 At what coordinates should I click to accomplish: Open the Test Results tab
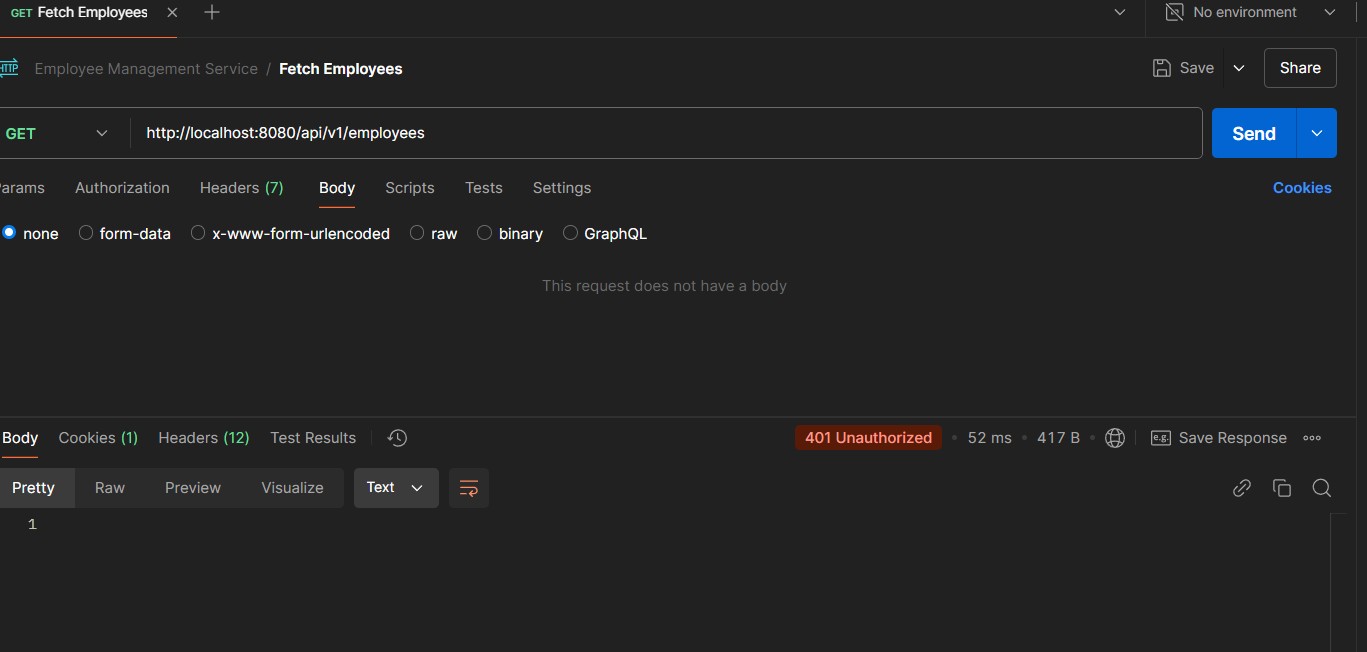(313, 438)
